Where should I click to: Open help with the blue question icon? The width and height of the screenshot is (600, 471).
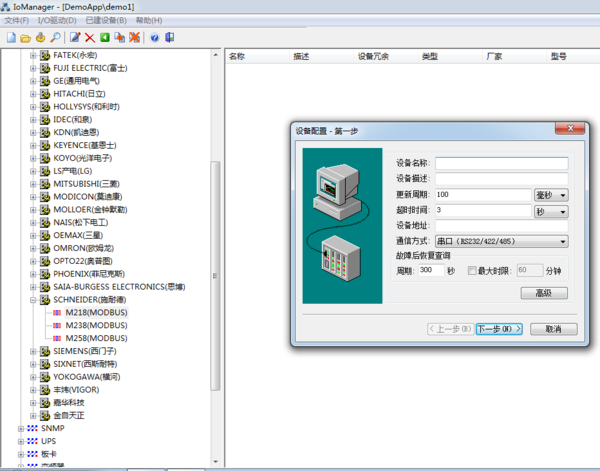coord(155,37)
